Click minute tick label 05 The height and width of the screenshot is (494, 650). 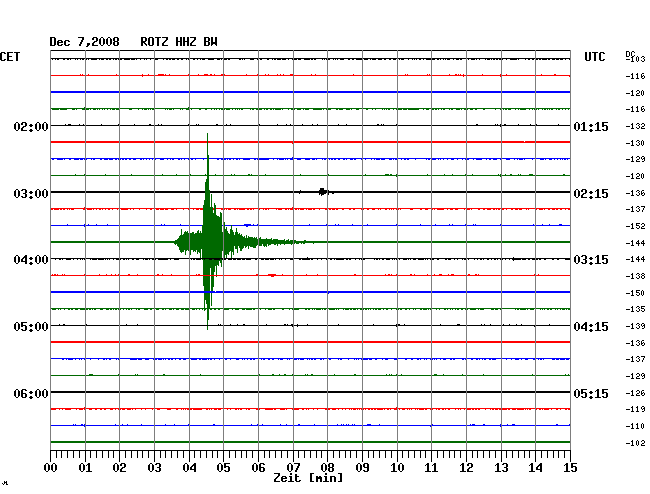click(223, 467)
